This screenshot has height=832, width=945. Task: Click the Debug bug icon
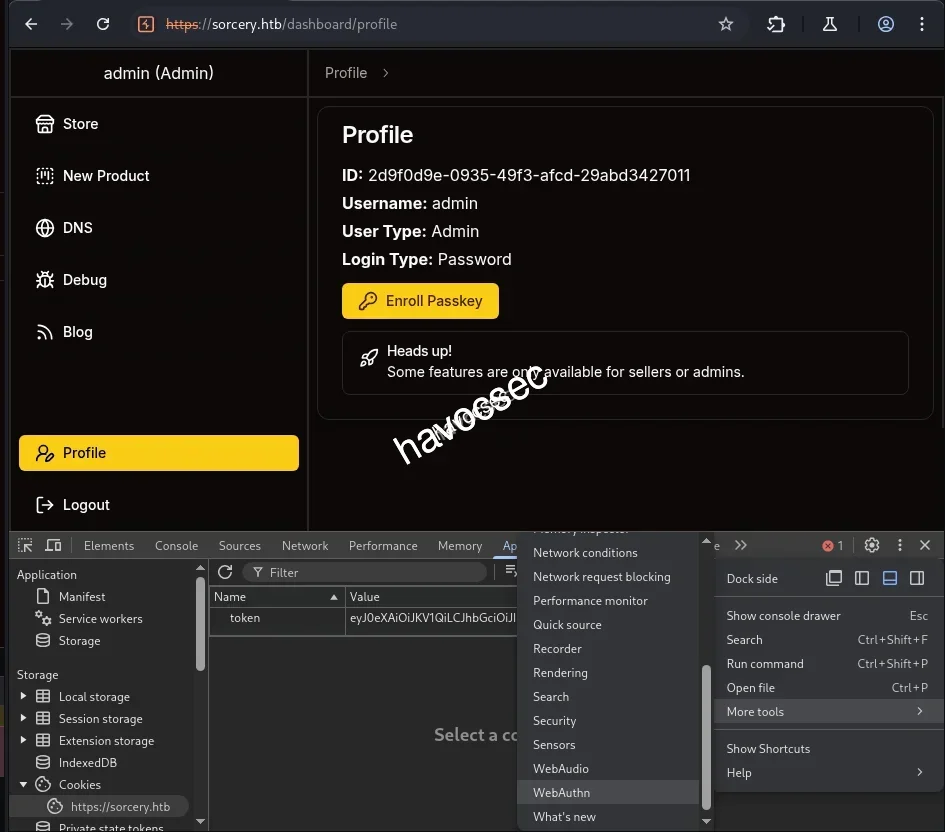(45, 279)
